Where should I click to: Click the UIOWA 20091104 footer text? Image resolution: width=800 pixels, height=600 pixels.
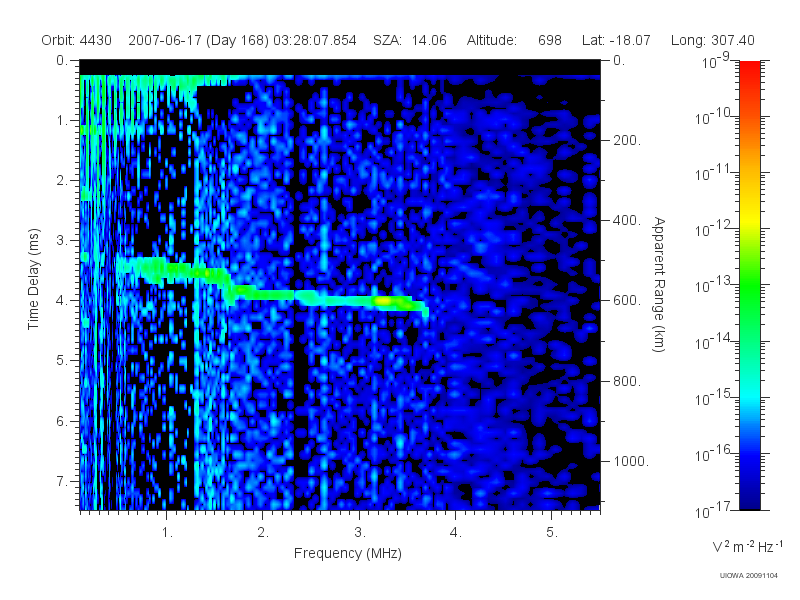click(x=748, y=576)
